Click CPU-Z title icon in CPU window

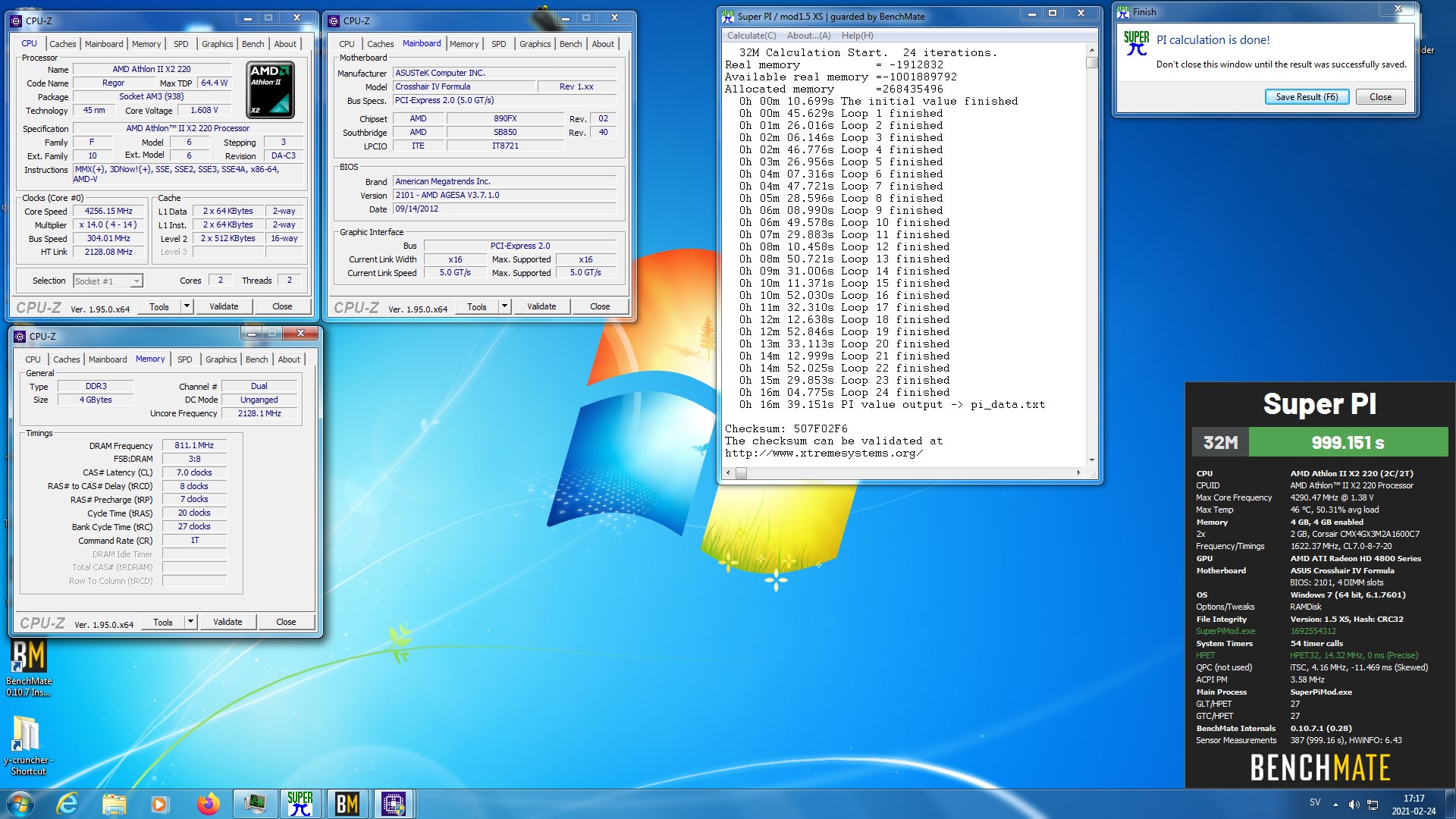(17, 20)
